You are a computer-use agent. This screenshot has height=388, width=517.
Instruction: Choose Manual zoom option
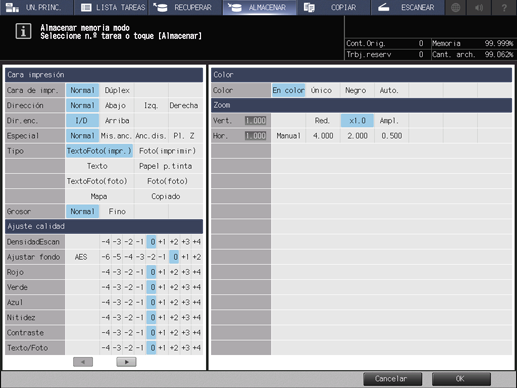point(288,136)
